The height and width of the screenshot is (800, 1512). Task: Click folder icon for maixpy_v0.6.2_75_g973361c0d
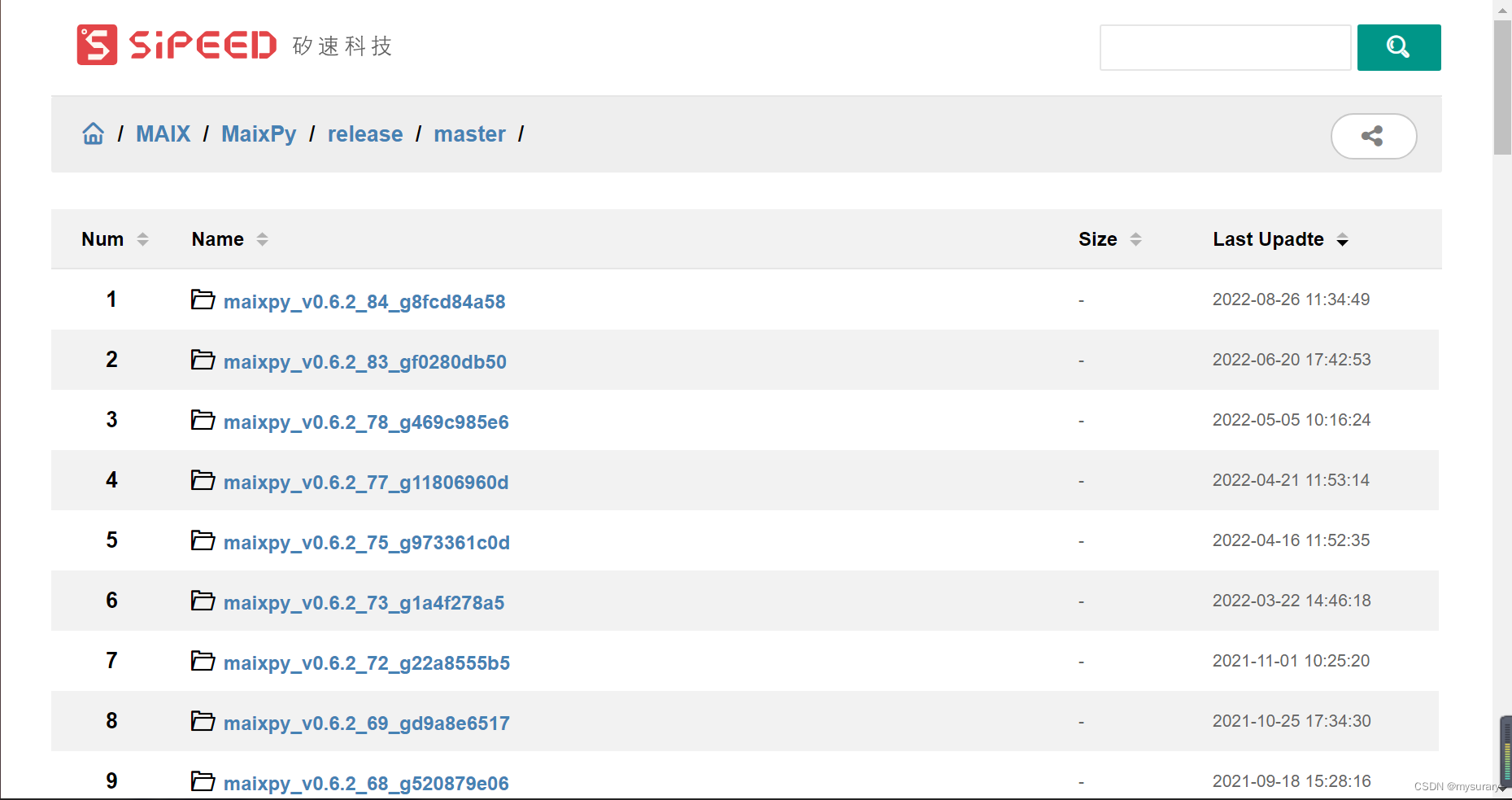(203, 540)
